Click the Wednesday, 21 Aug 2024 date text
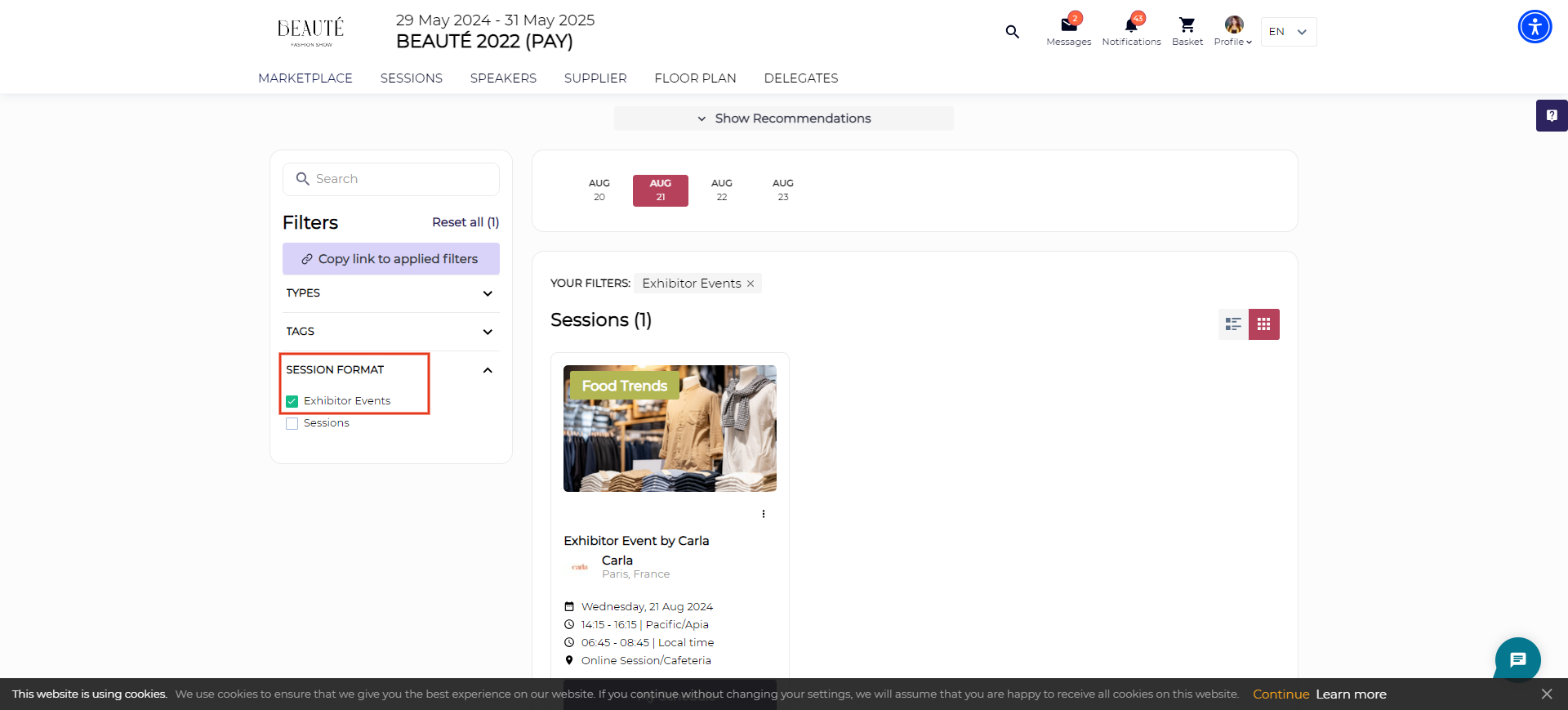The image size is (1568, 710). pyautogui.click(x=647, y=607)
